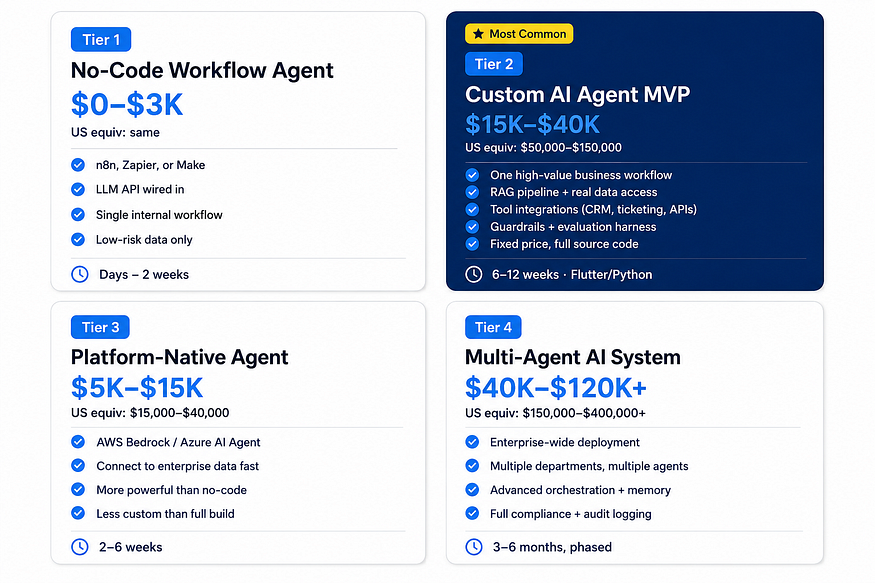The width and height of the screenshot is (875, 583).
Task: Click the No-Code Workflow Agent heading
Action: (x=202, y=71)
